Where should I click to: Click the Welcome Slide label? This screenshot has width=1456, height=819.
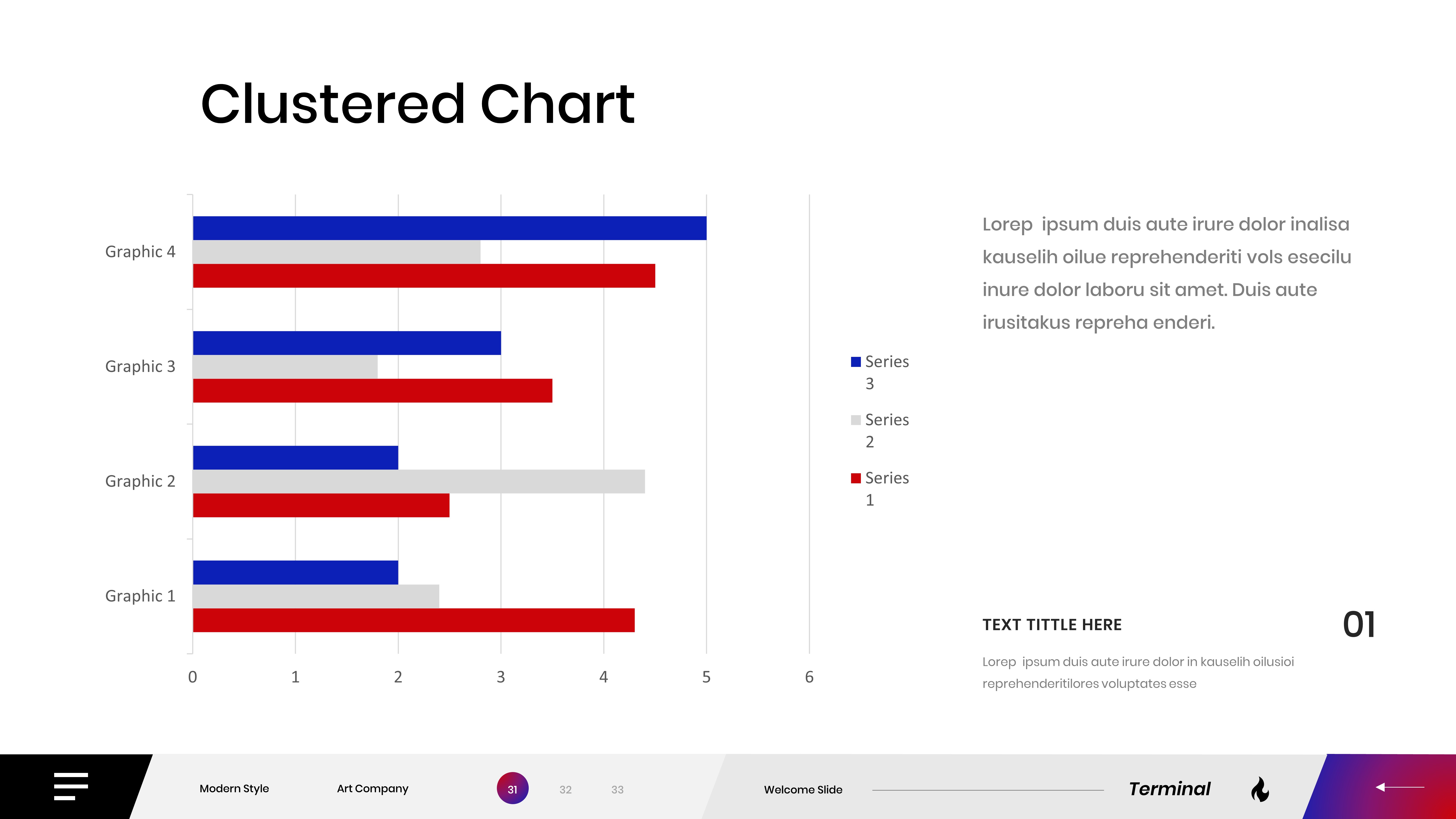(x=803, y=790)
